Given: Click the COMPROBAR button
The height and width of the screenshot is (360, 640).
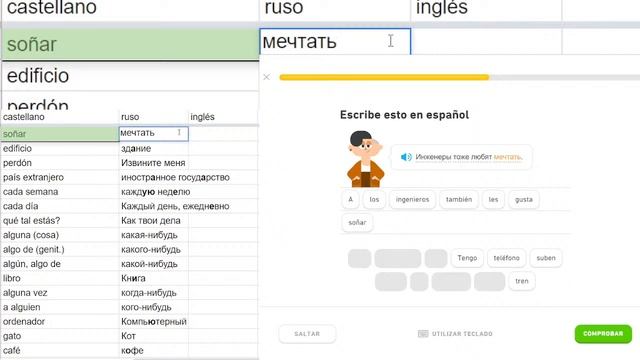Looking at the screenshot, I should coord(603,334).
